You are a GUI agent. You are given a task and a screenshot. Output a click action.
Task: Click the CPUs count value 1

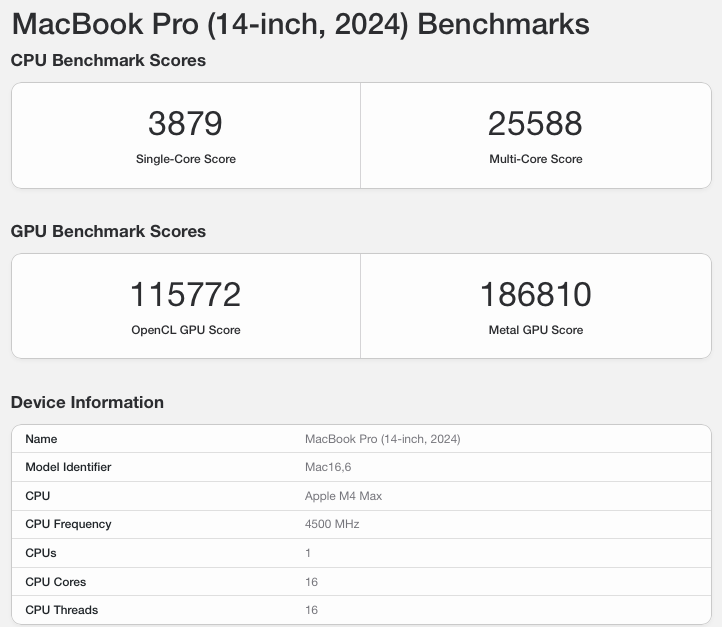tap(308, 553)
